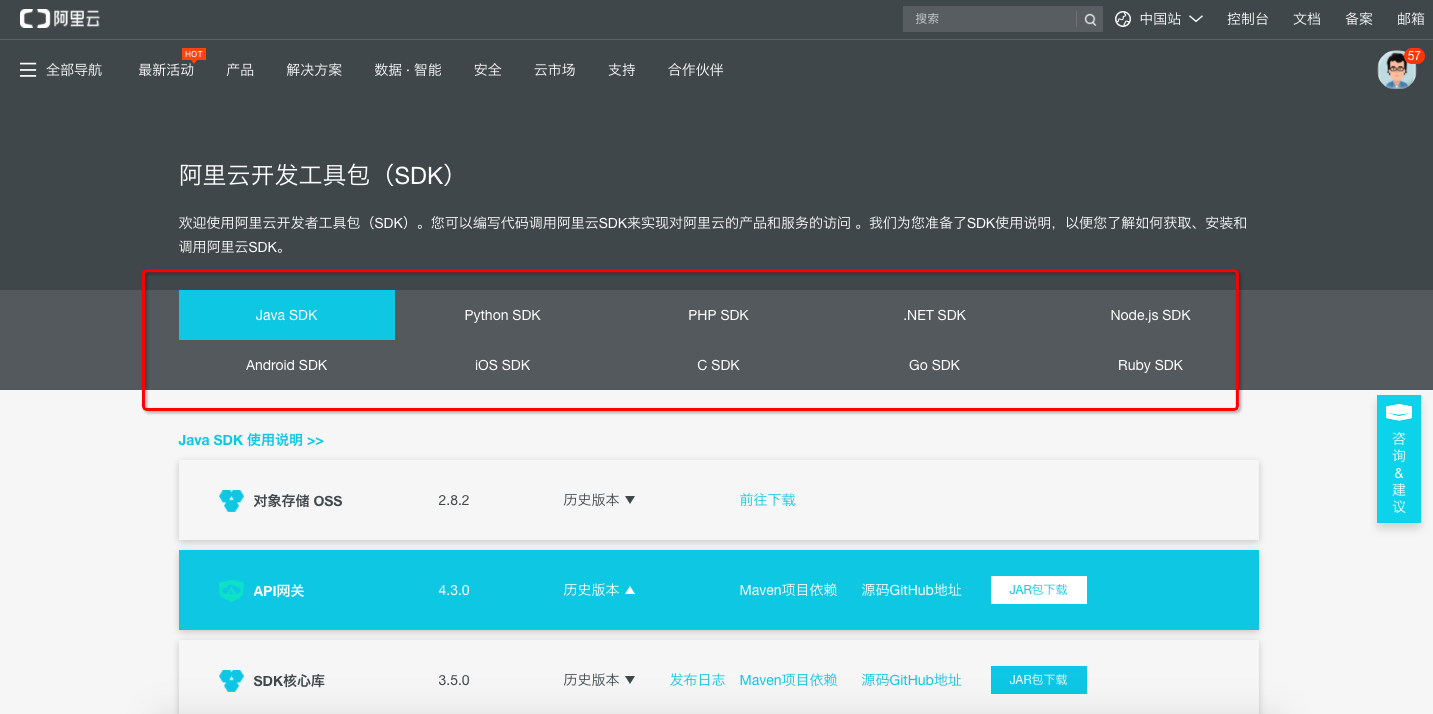Click the globe region icon
Viewport: 1433px width, 714px height.
[x=1123, y=19]
